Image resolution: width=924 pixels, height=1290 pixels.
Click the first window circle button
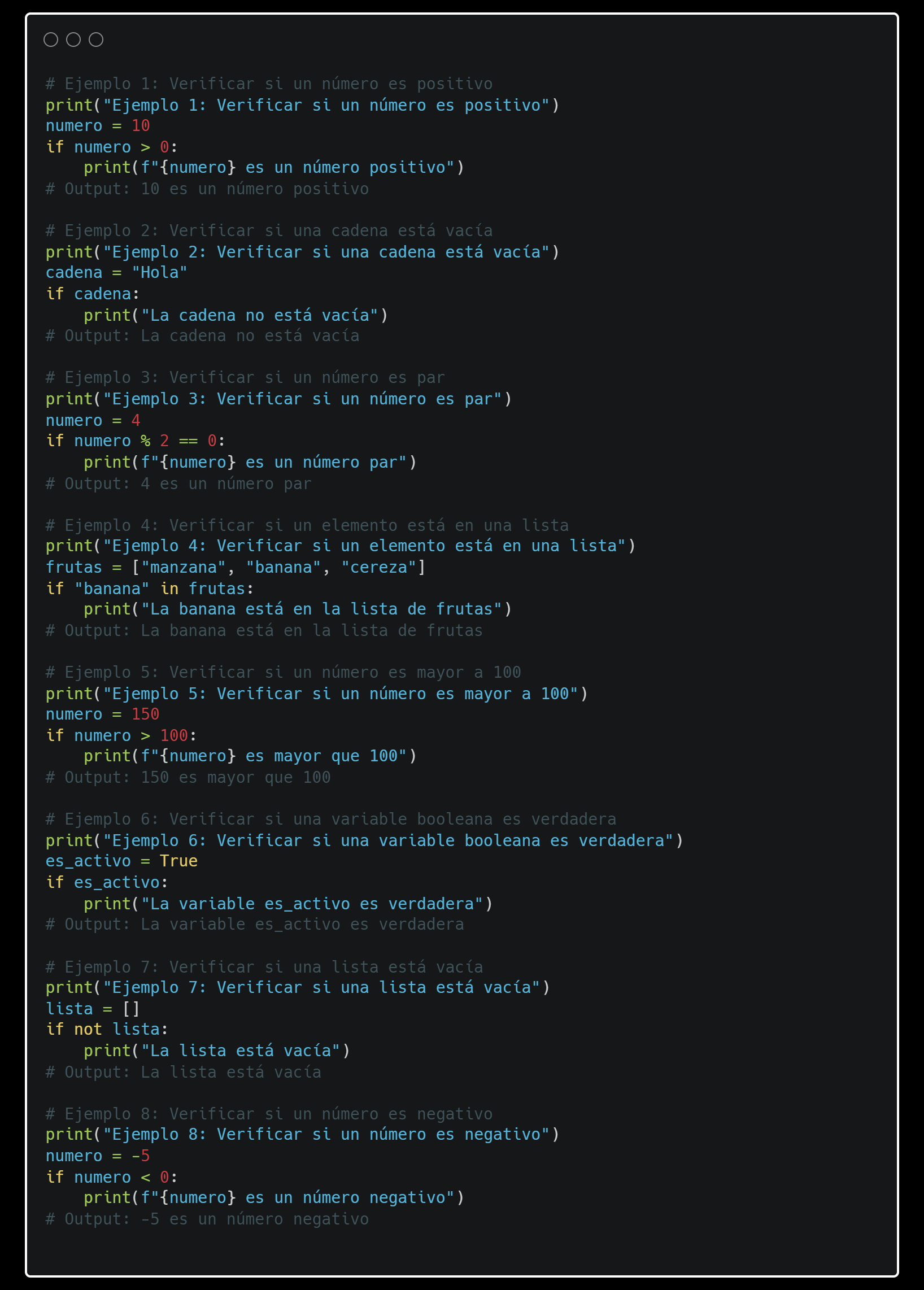point(51,40)
